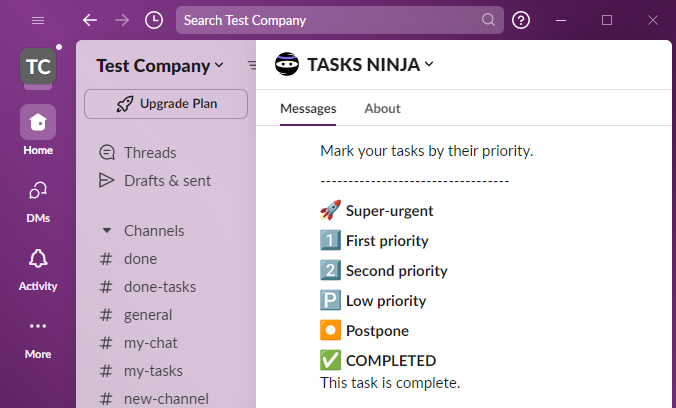Click the Upgrade Plan button
676x408 pixels.
pyautogui.click(x=166, y=103)
